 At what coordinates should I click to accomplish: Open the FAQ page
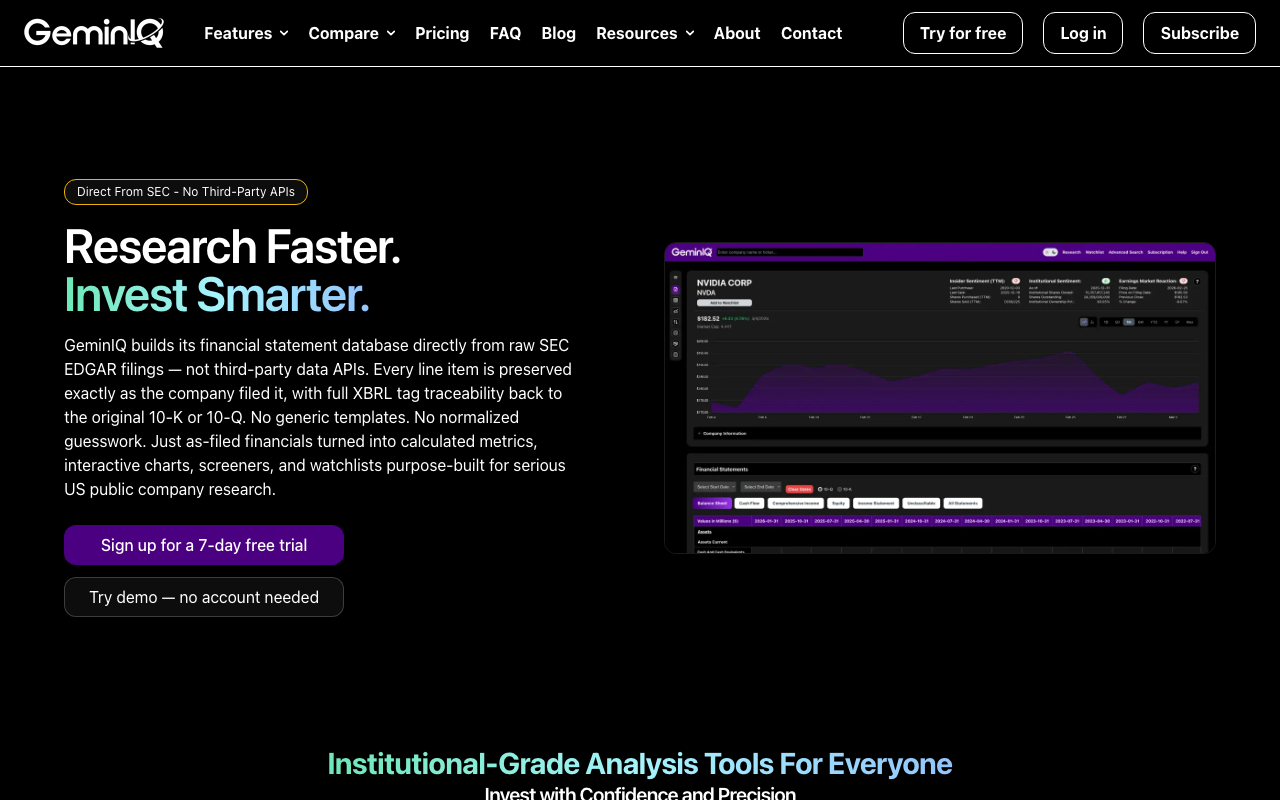pyautogui.click(x=505, y=33)
